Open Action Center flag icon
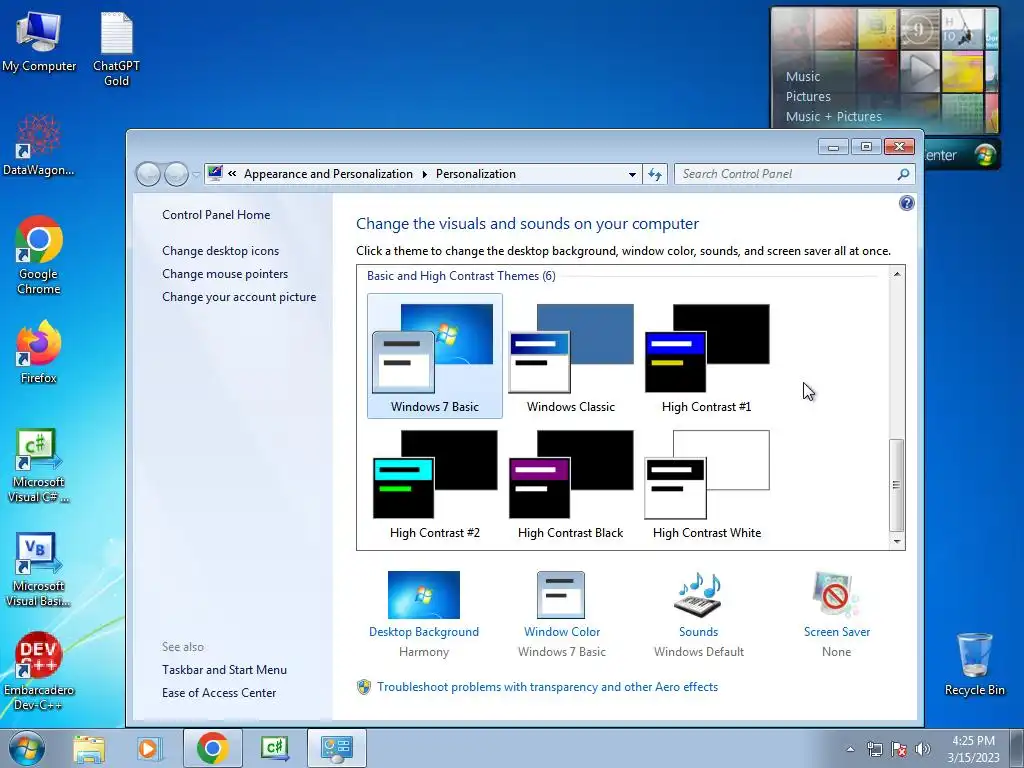 tap(899, 749)
